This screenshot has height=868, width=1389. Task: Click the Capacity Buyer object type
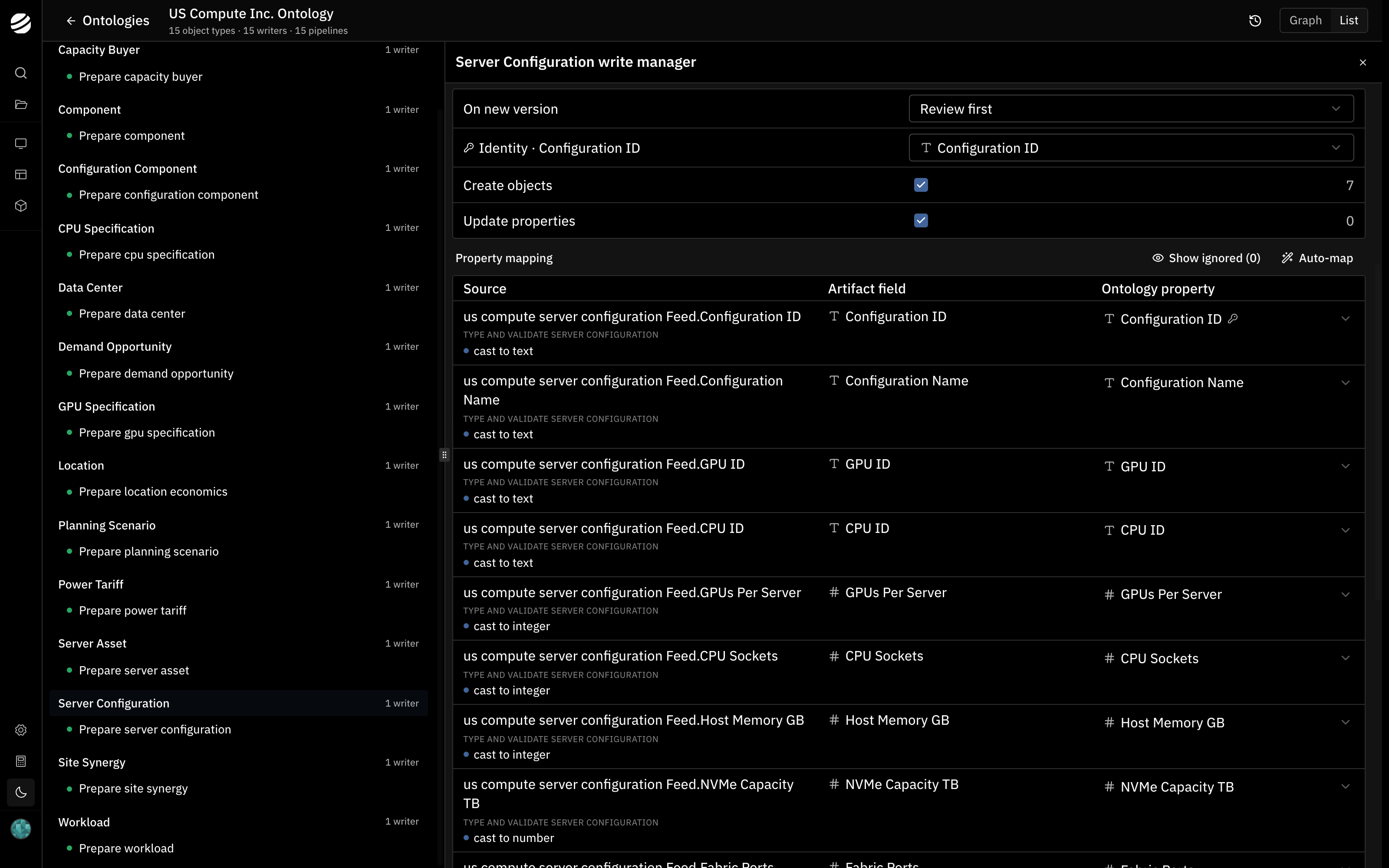pos(238,50)
